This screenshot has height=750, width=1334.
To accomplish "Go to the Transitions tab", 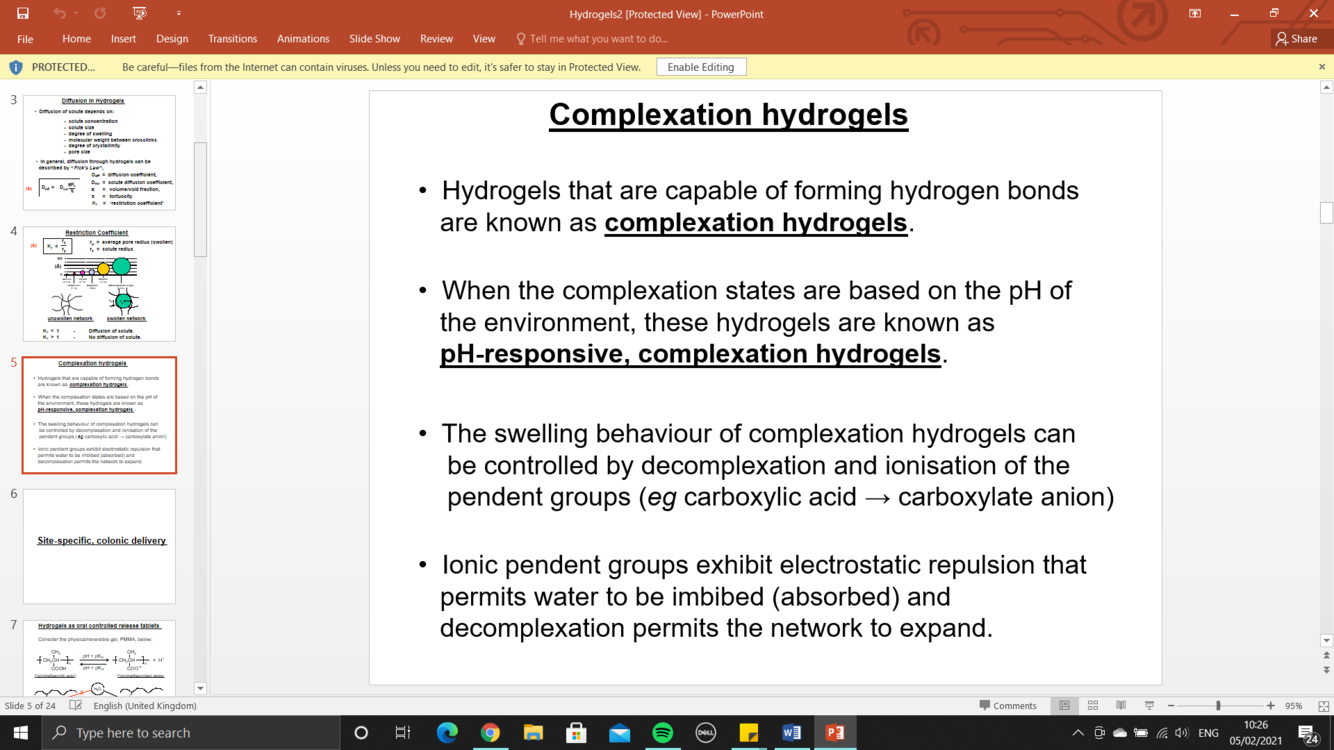I will (x=232, y=39).
